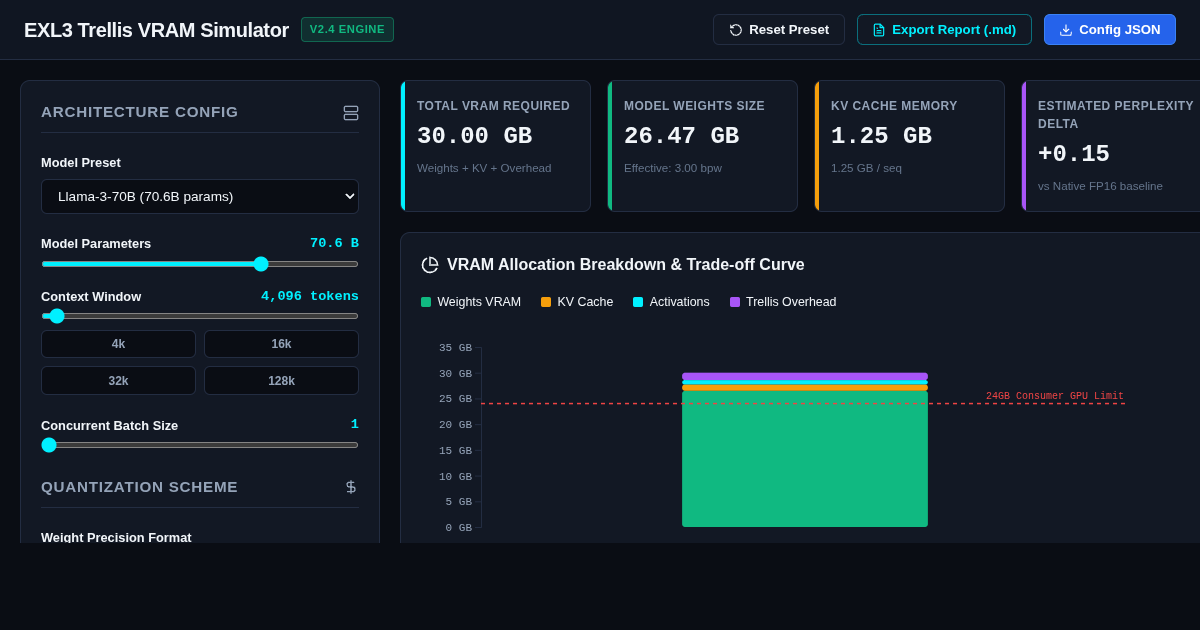The width and height of the screenshot is (1200, 630).
Task: Set context window to 32k
Action: pos(118,380)
